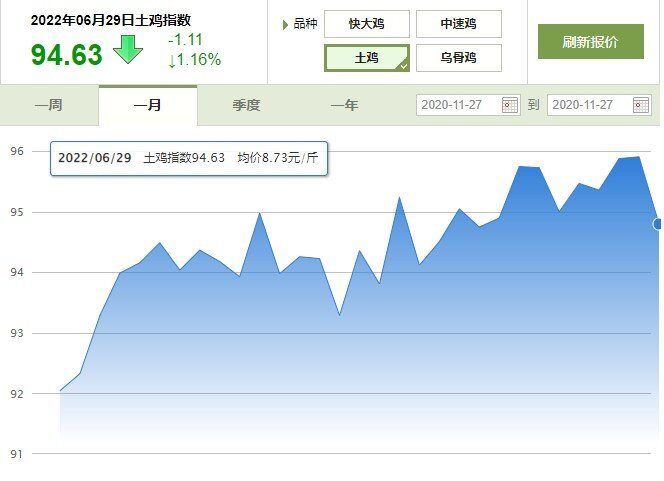Open the end date calendar icon
664x481 pixels.
[x=641, y=105]
